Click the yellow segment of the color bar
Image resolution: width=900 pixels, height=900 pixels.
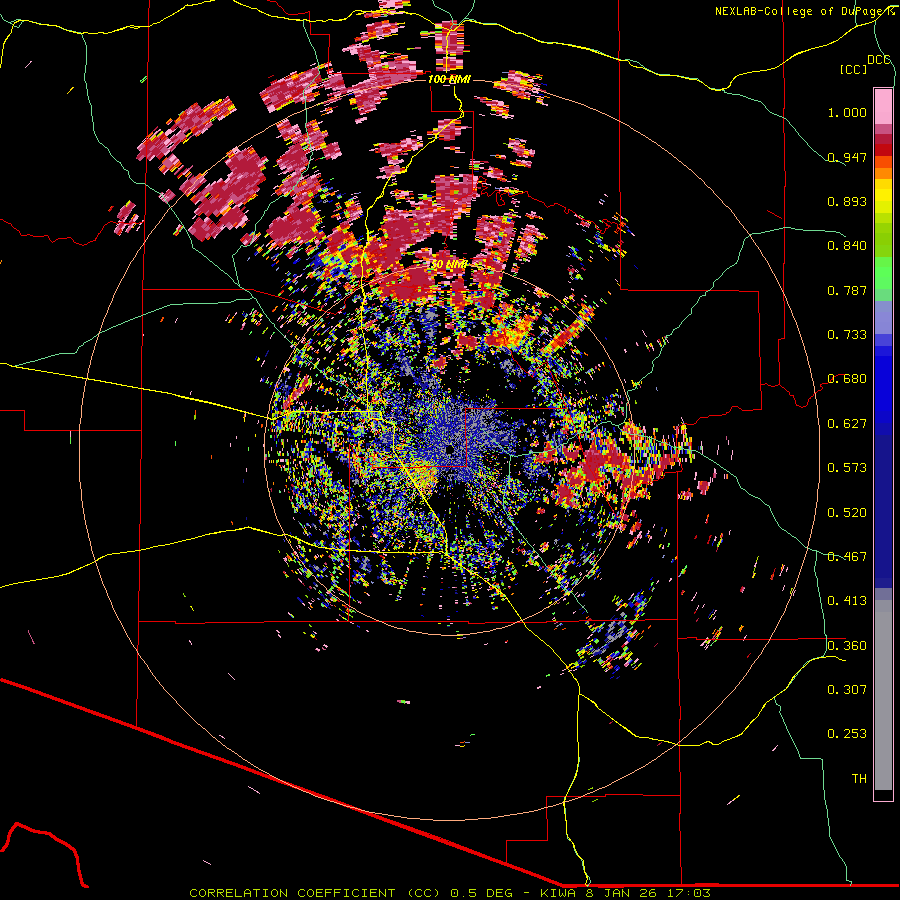point(883,197)
